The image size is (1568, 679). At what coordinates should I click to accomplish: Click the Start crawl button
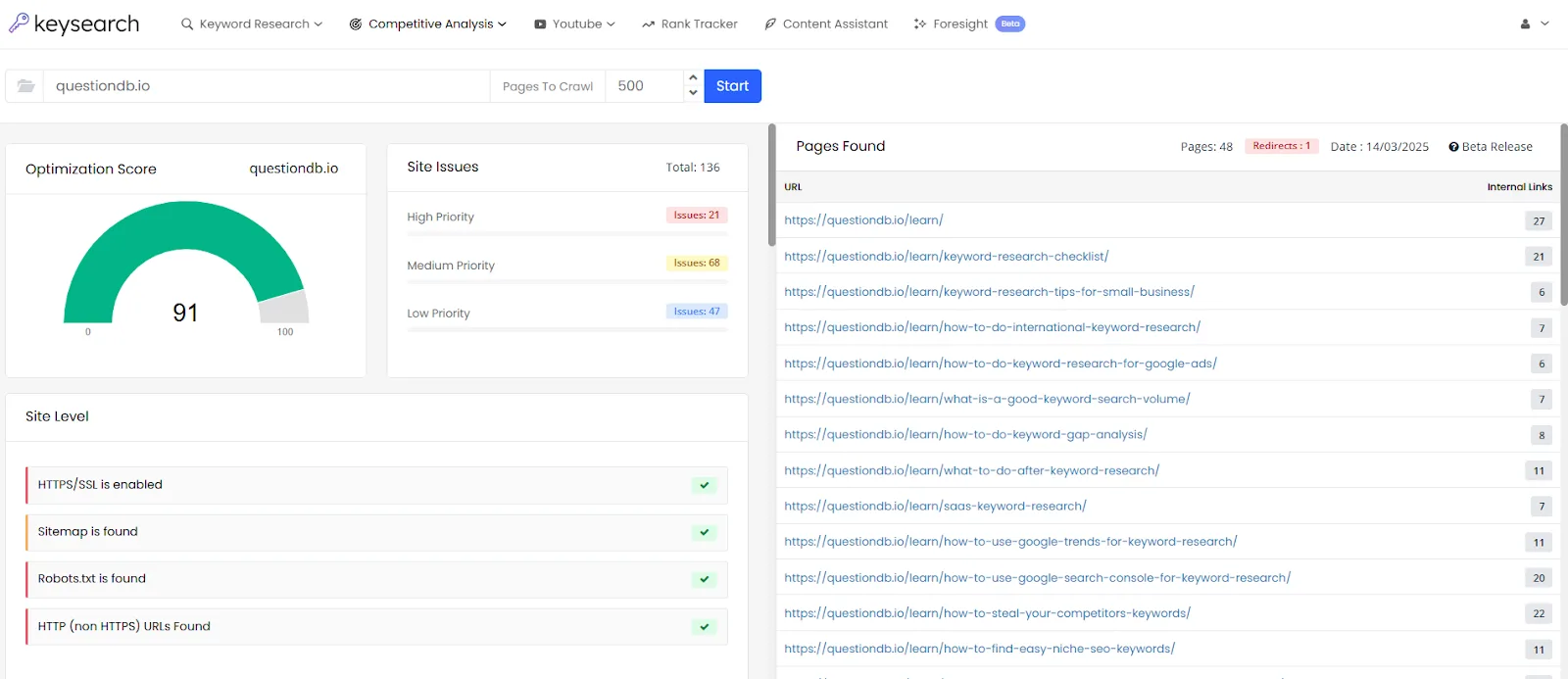coord(732,86)
